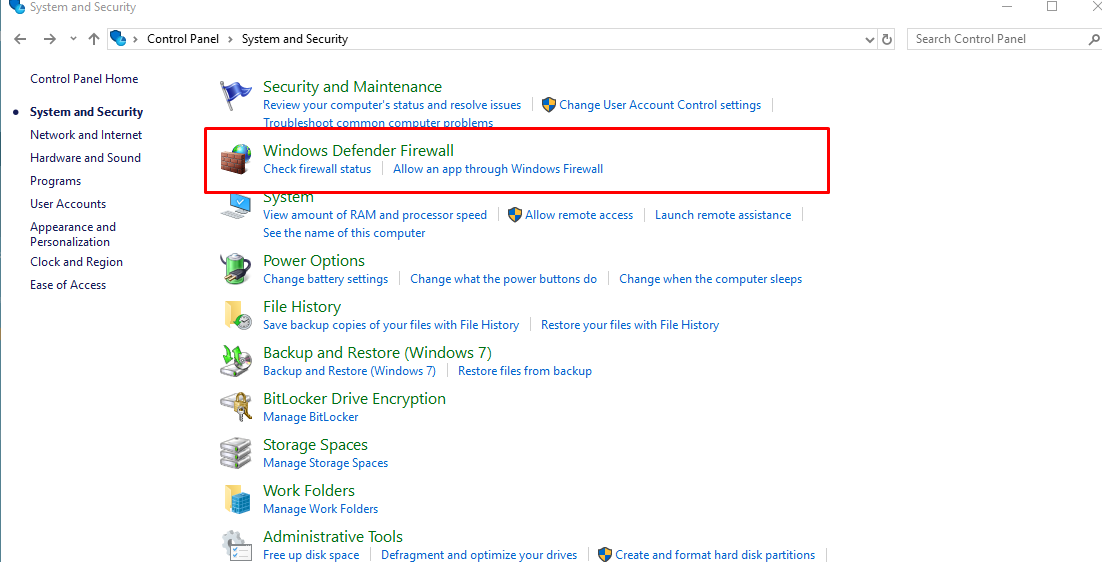Open Power Options heading

click(x=313, y=261)
